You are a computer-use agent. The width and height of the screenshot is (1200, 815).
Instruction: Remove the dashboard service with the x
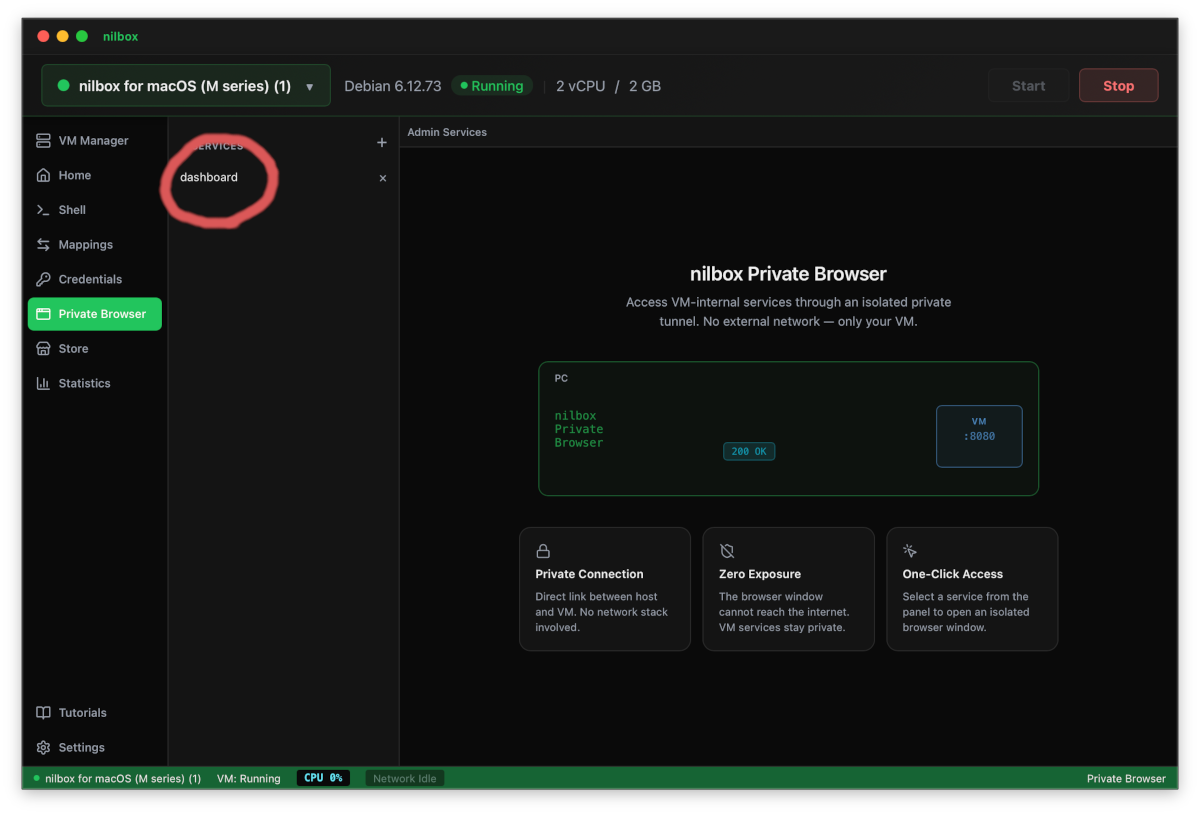[382, 177]
